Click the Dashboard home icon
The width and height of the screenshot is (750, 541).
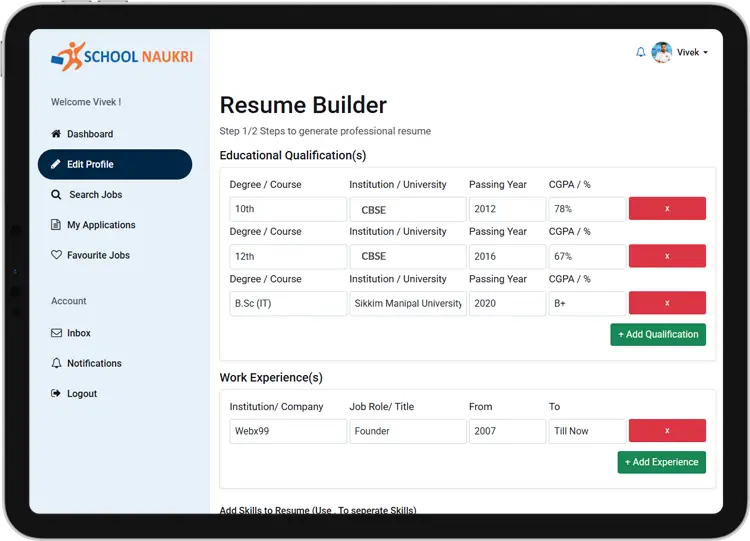click(56, 133)
